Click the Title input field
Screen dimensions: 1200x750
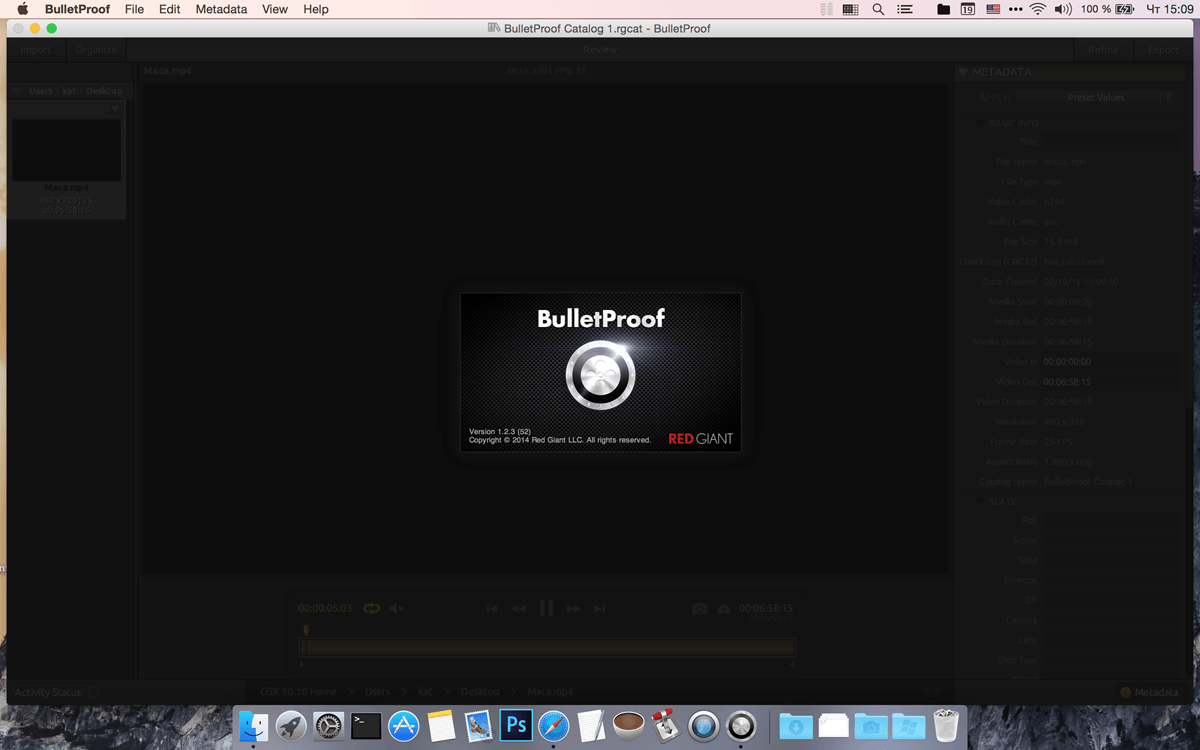point(1111,142)
